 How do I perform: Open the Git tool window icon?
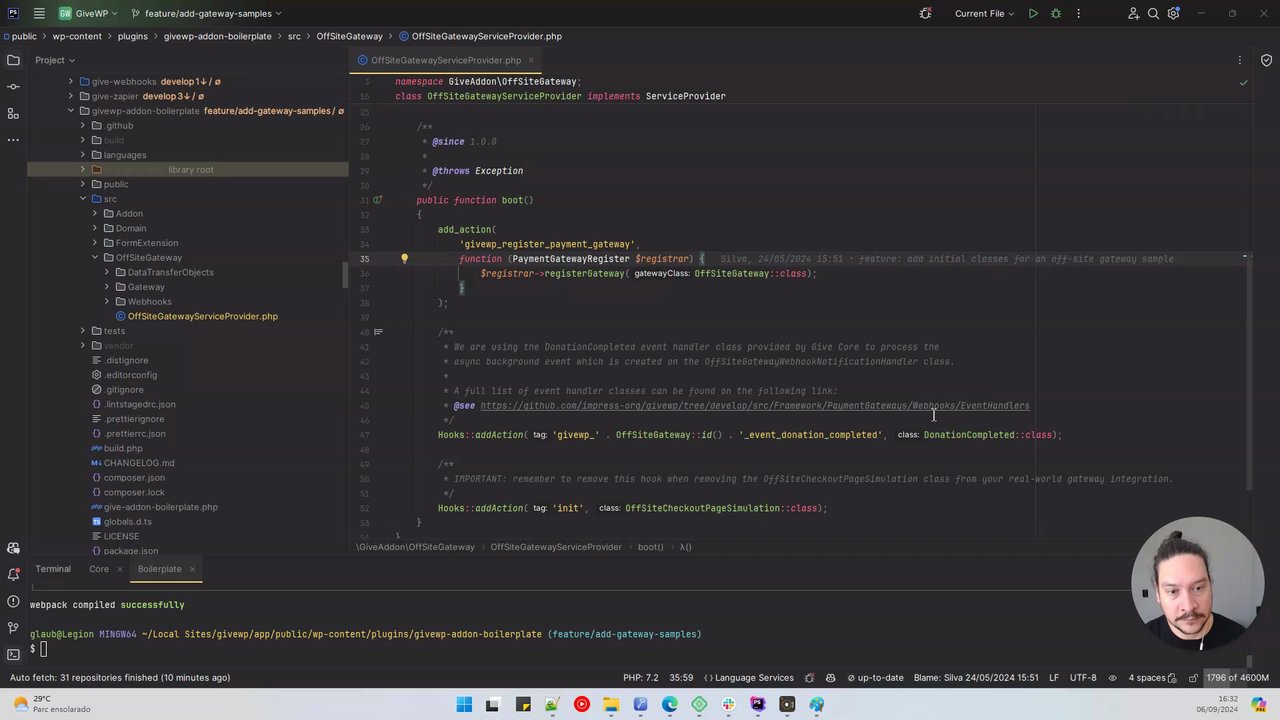point(13,628)
